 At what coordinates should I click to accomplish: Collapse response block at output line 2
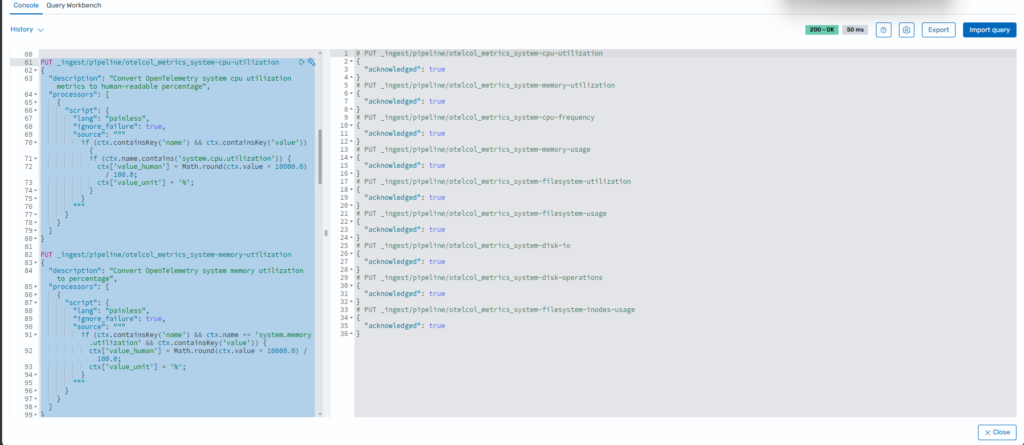click(351, 61)
